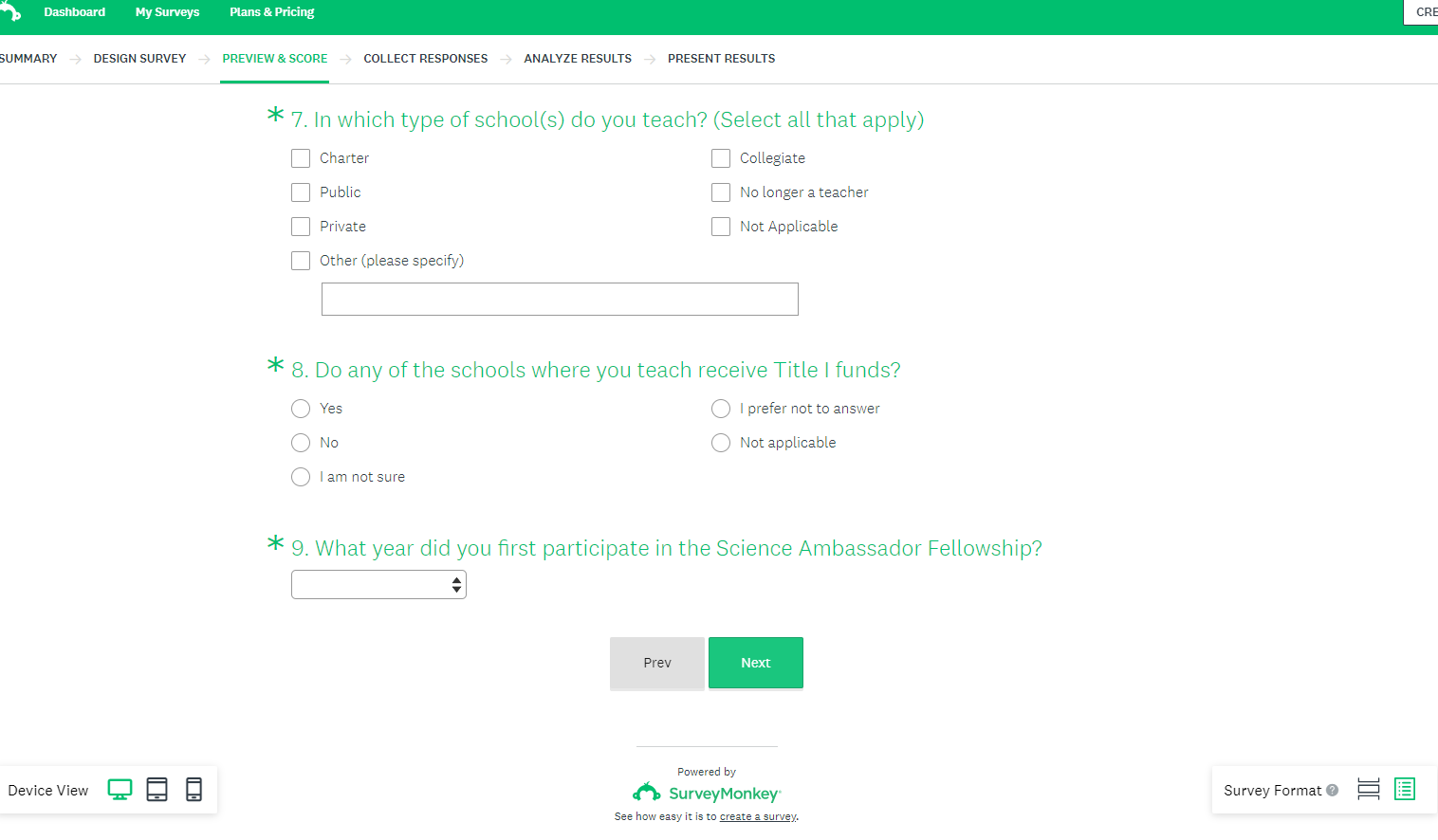Enable the Private school option
Screen dimensions: 1438x840
[301, 227]
